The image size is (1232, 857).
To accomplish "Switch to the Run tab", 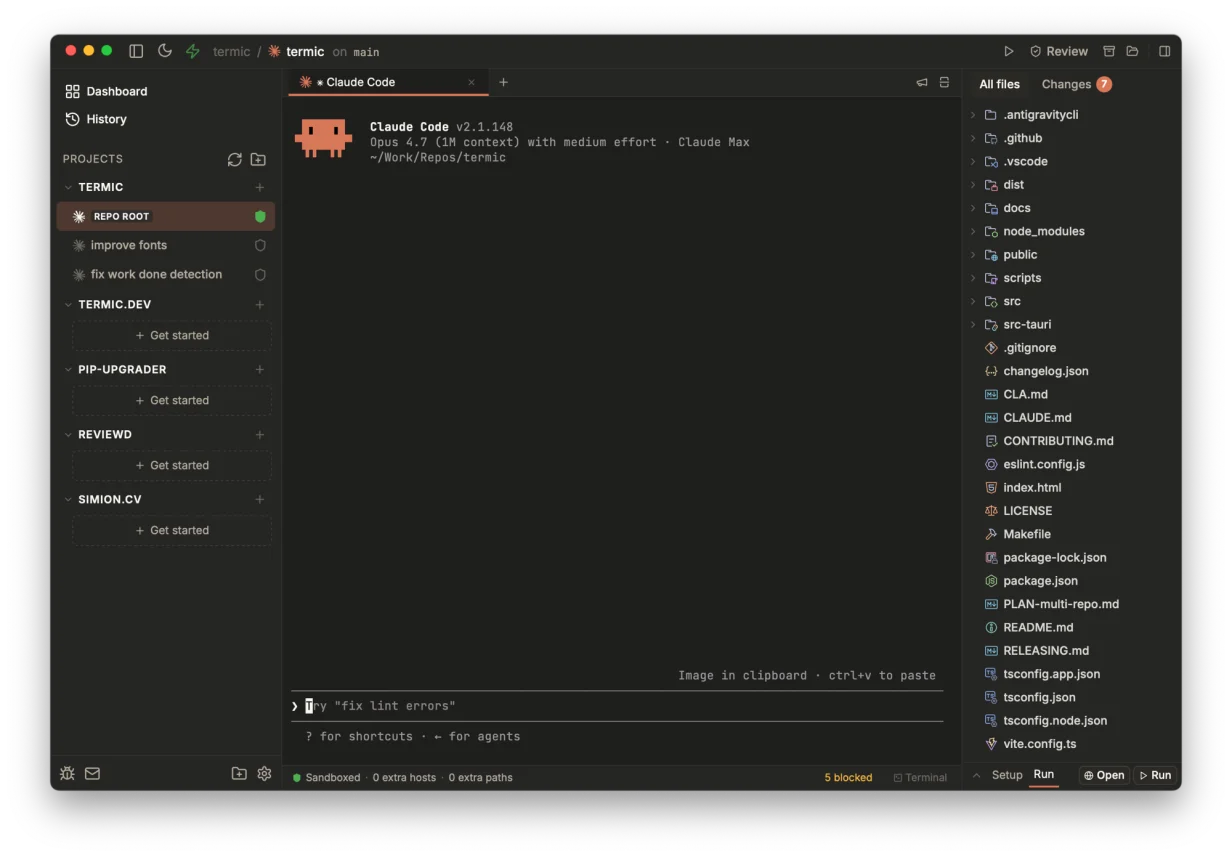I will [1043, 775].
